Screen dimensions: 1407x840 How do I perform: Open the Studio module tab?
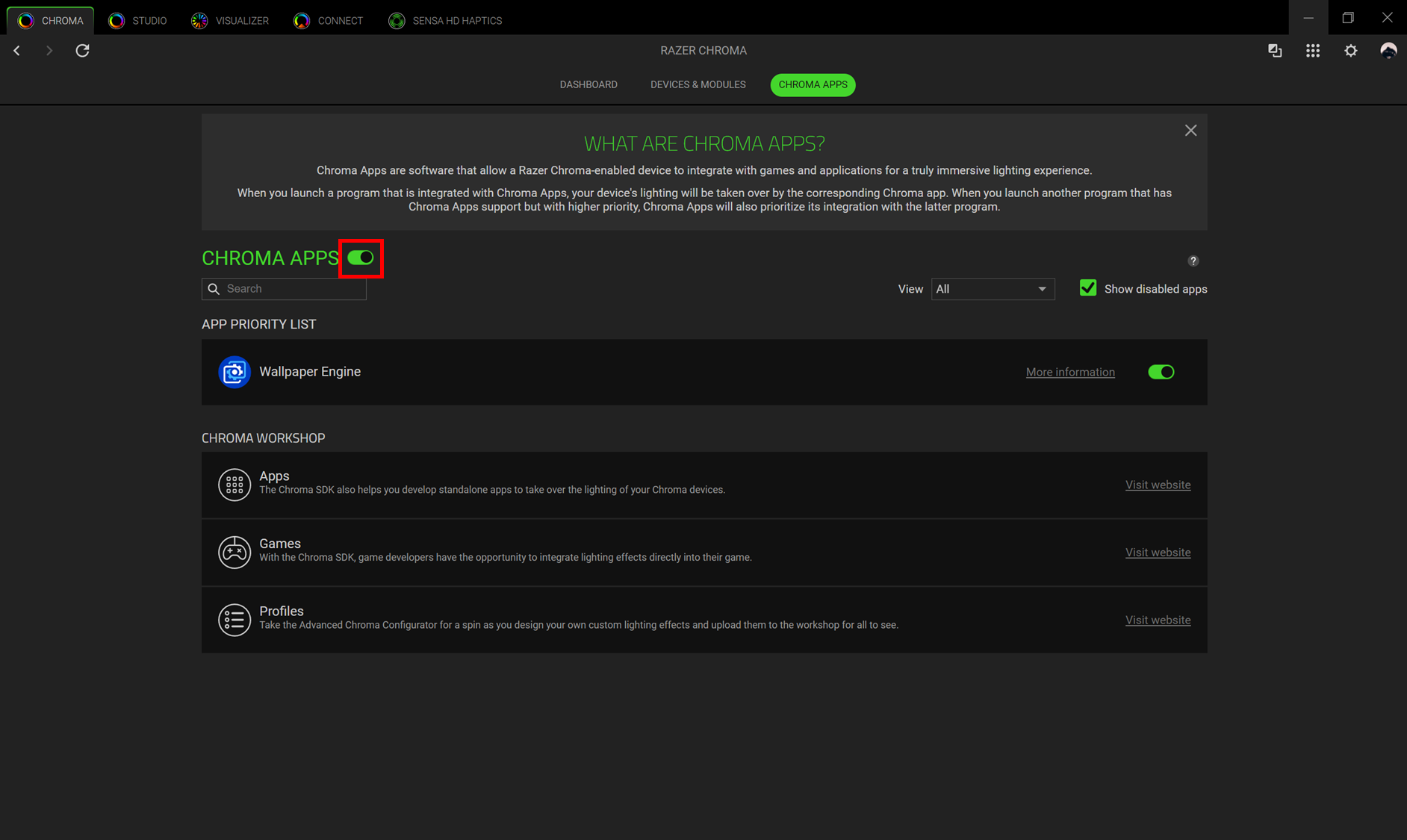[137, 20]
